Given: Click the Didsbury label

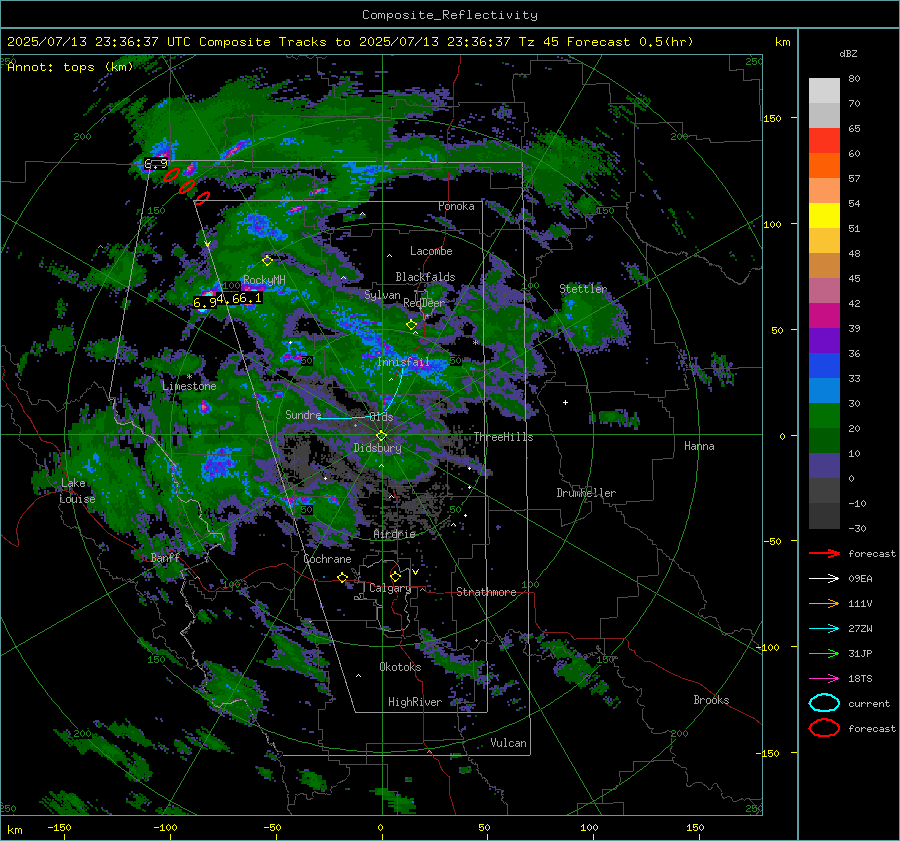Looking at the screenshot, I should pyautogui.click(x=377, y=448).
